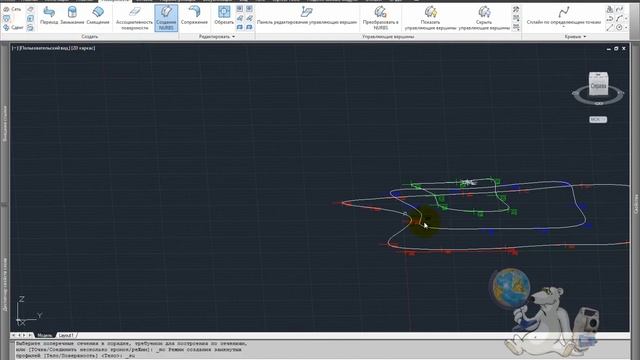Go to last layout tab arrow
The height and width of the screenshot is (360, 640).
(x=31, y=336)
